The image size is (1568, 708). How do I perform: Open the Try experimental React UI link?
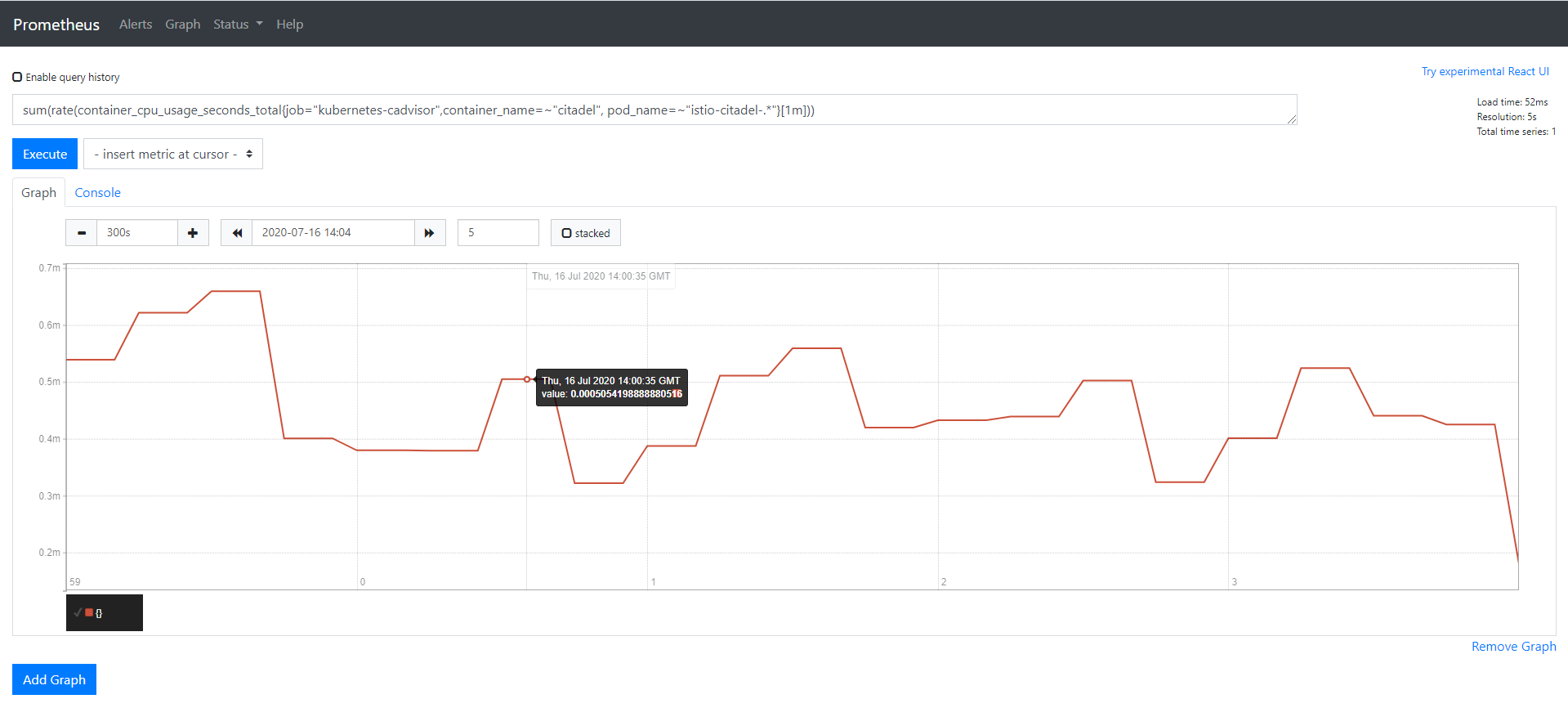coord(1485,71)
